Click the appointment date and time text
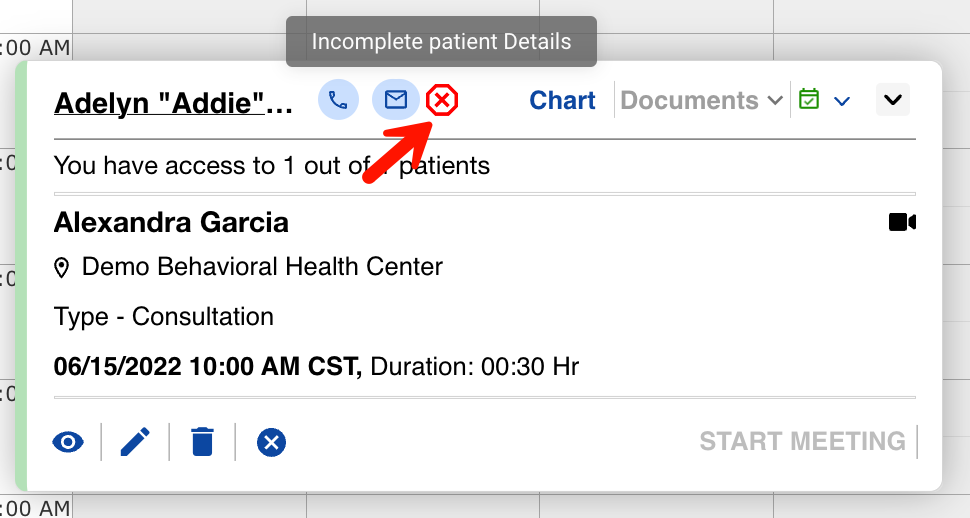 point(207,366)
